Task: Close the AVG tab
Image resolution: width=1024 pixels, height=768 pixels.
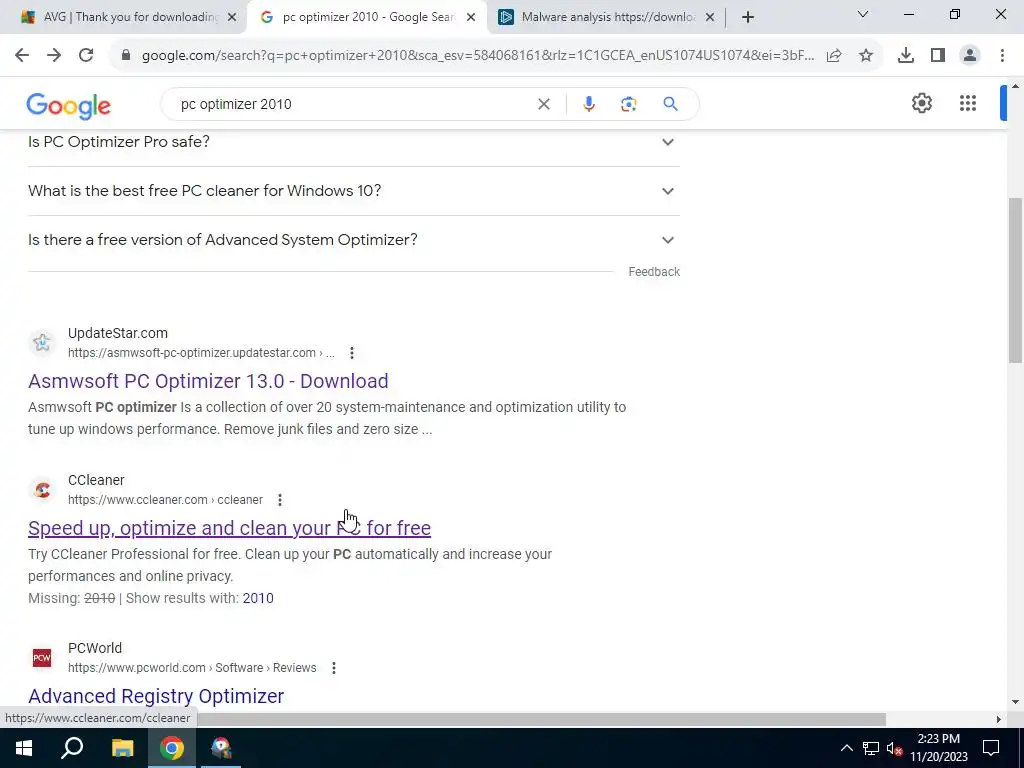Action: click(x=232, y=17)
